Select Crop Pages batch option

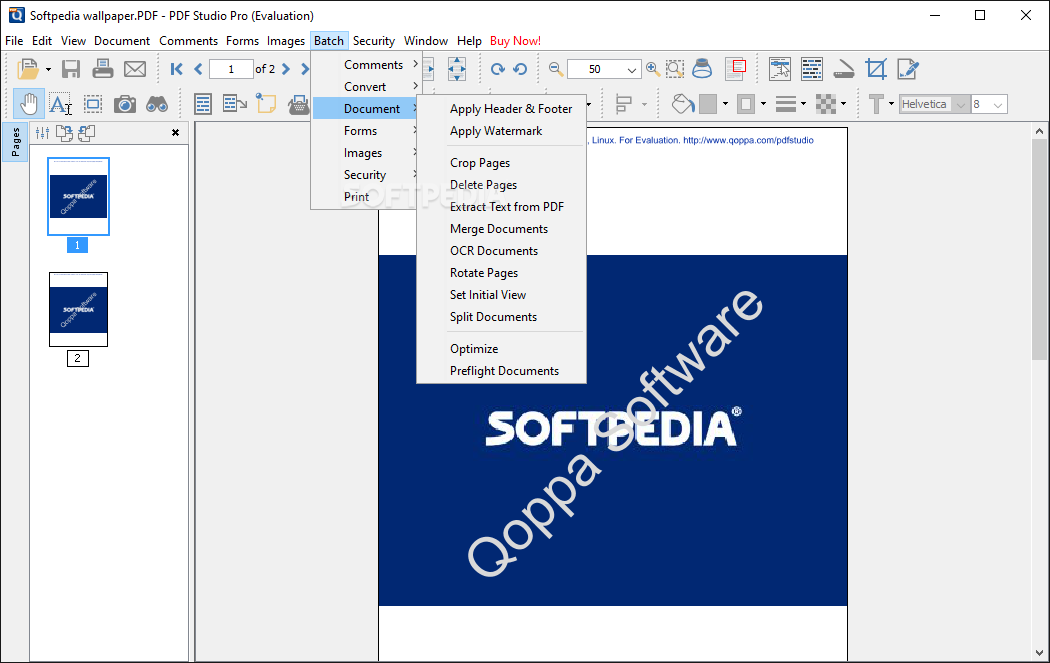coord(480,163)
